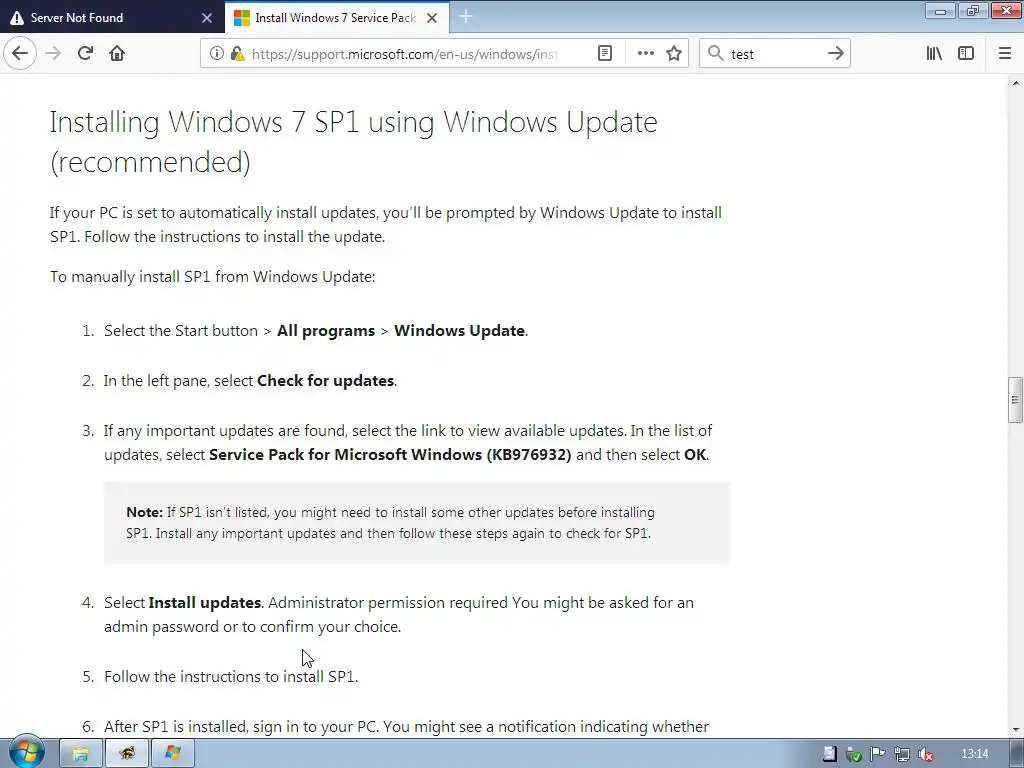Select the Install Windows 7 Service Pack tab

tap(336, 18)
